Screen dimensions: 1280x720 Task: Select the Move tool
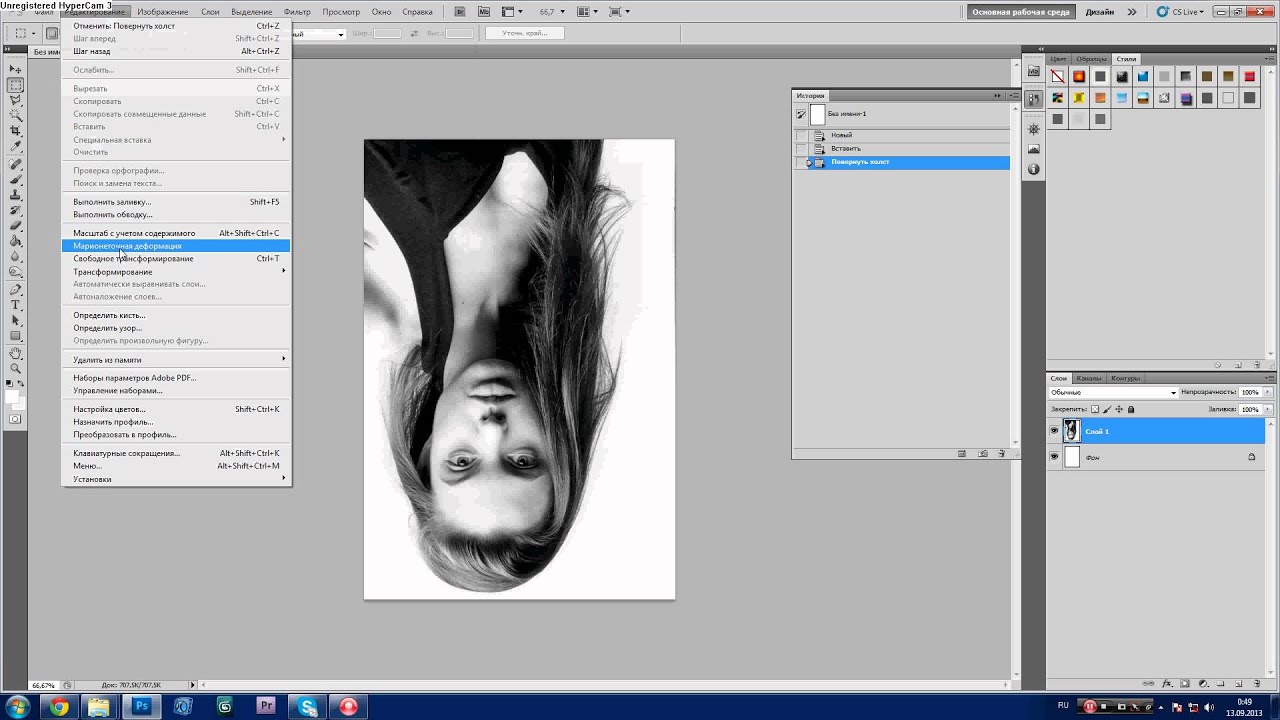pyautogui.click(x=15, y=69)
